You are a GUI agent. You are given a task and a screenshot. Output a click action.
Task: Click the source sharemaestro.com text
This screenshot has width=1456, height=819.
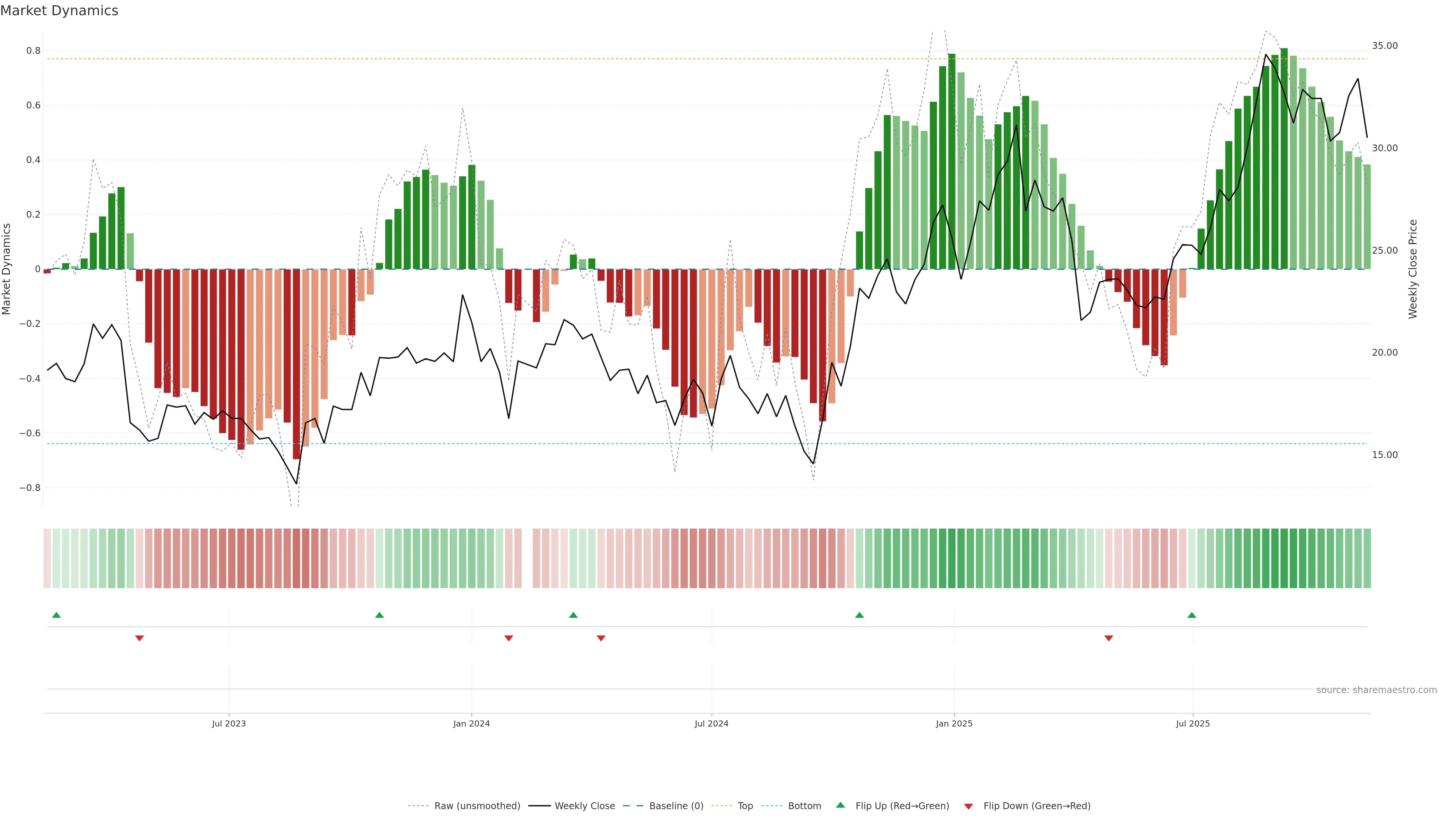(1376, 690)
